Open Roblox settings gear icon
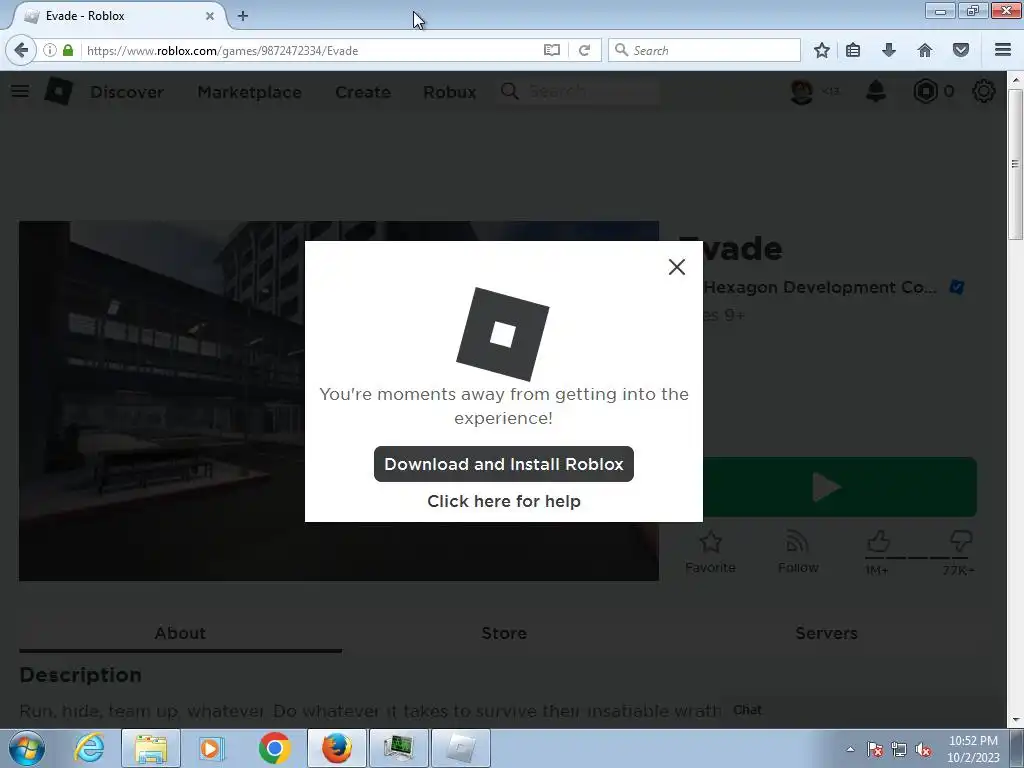The image size is (1024, 768). [x=984, y=91]
